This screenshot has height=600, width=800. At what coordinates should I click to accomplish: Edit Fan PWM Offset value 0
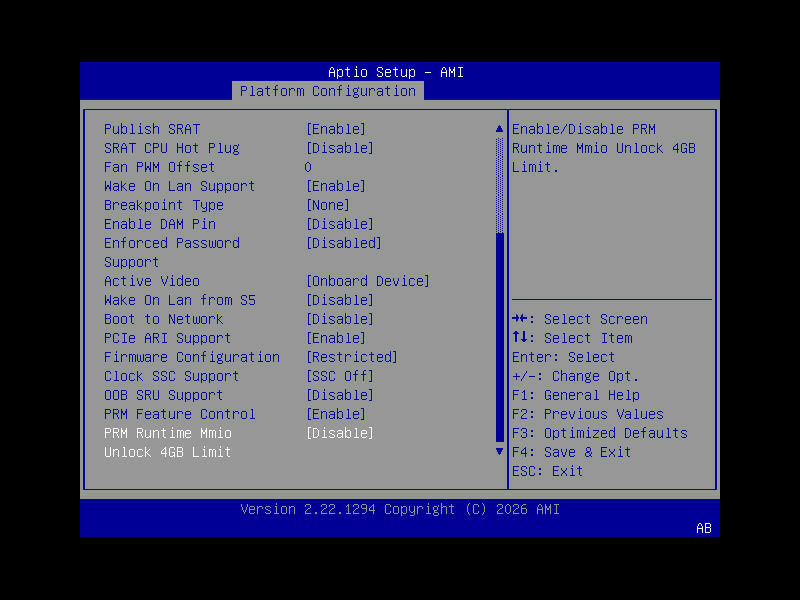pos(308,167)
